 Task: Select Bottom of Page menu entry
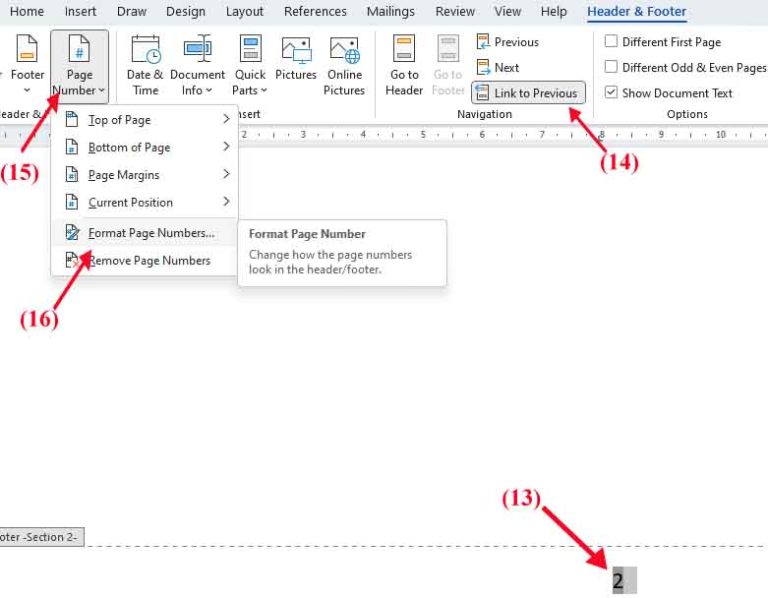(144, 147)
